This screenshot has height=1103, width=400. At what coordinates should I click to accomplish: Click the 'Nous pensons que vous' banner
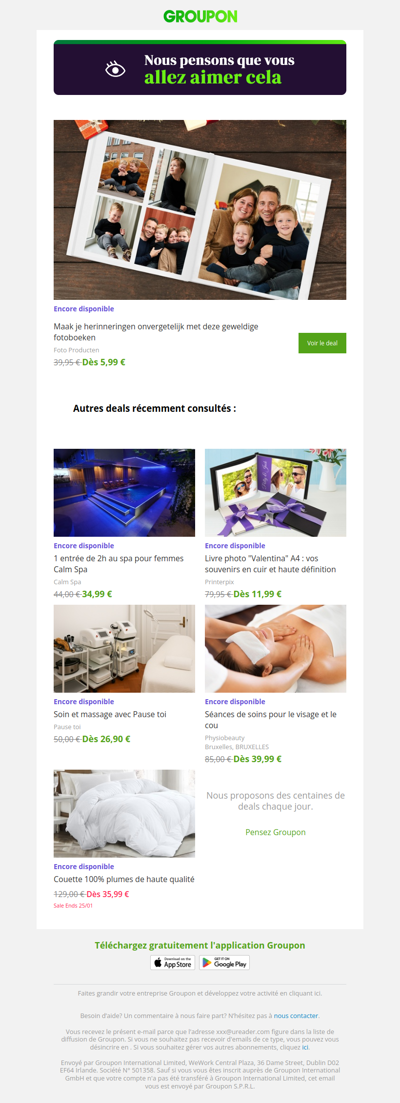200,68
